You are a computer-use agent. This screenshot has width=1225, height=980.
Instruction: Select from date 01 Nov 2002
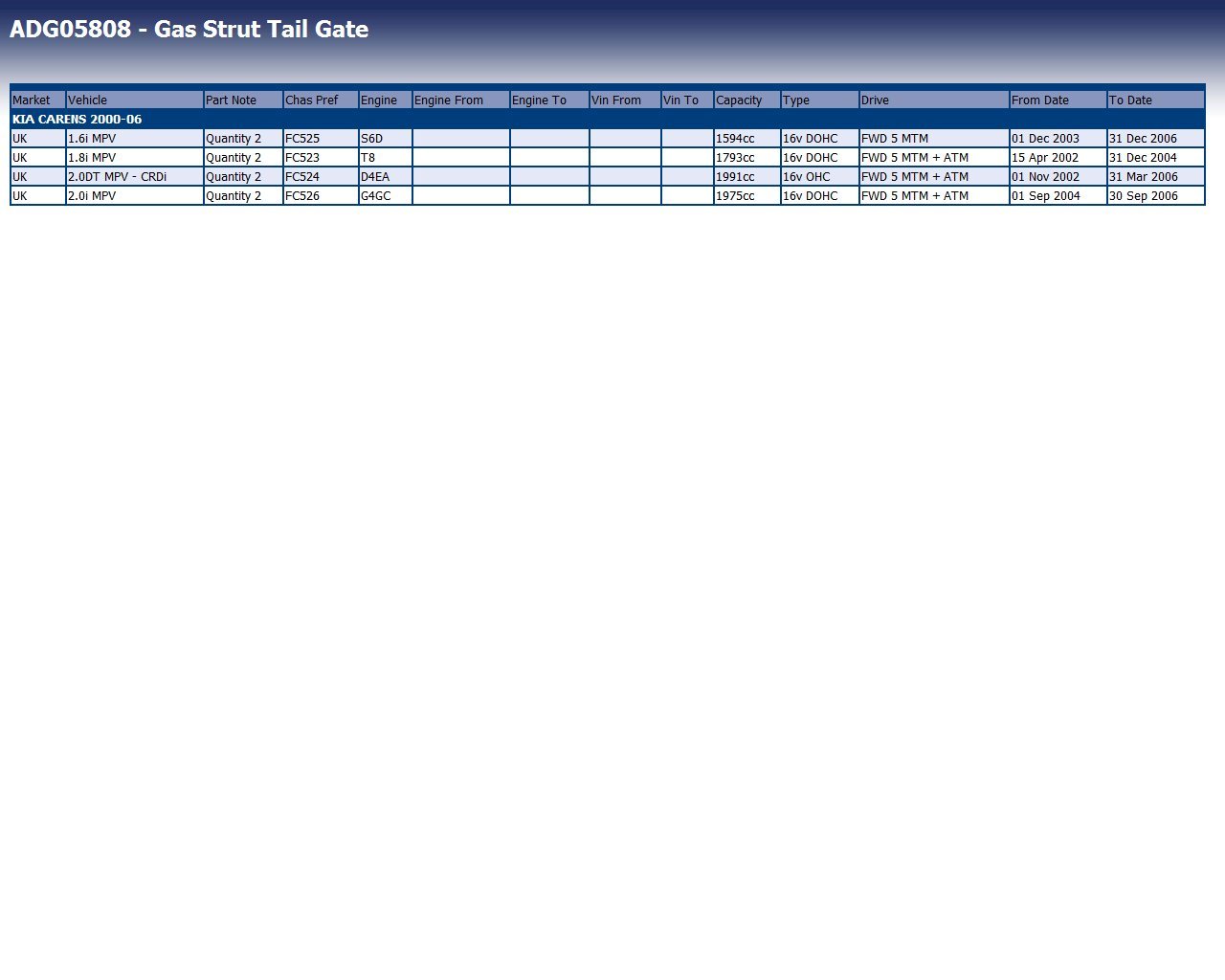pyautogui.click(x=1058, y=176)
